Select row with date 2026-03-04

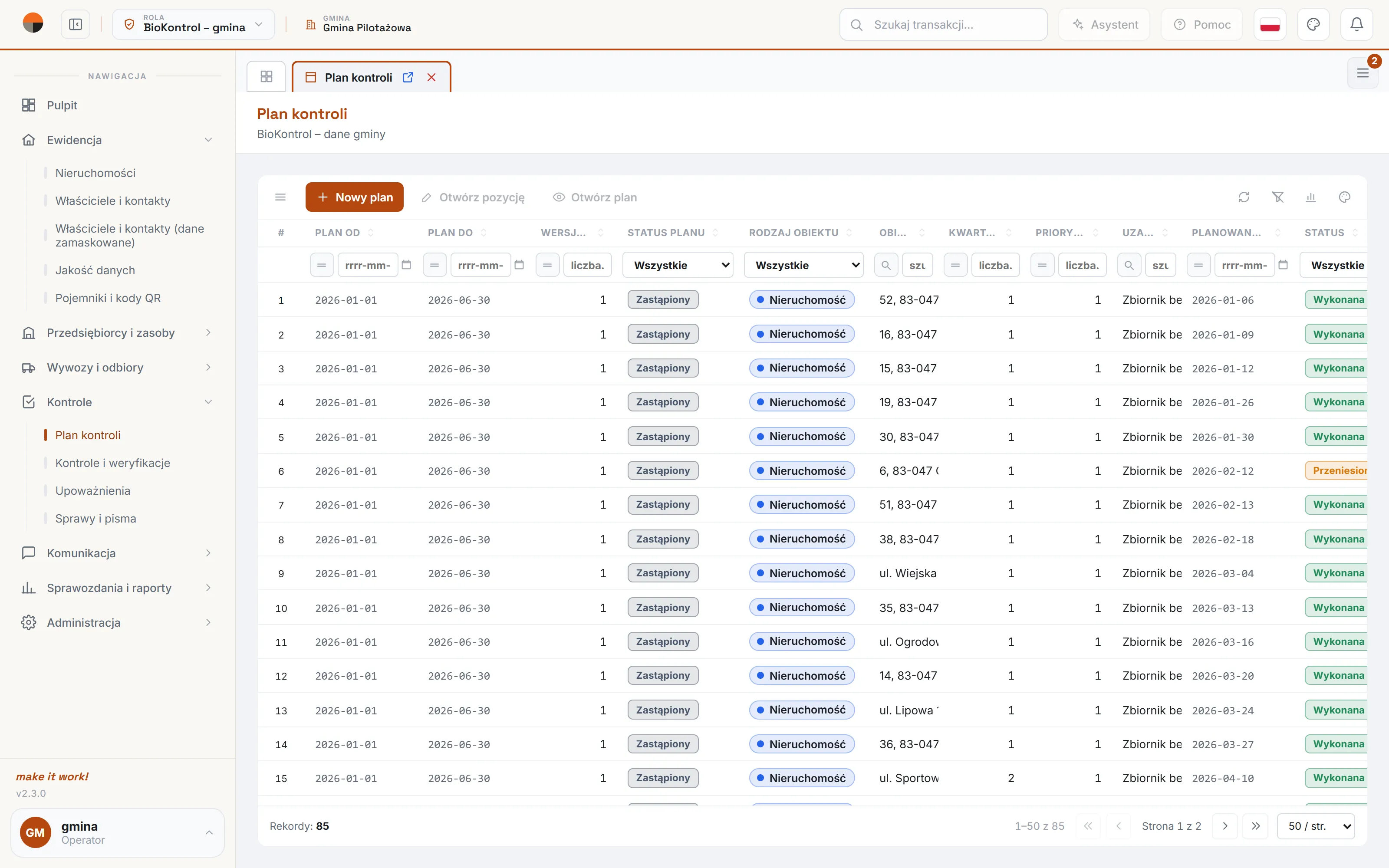812,573
